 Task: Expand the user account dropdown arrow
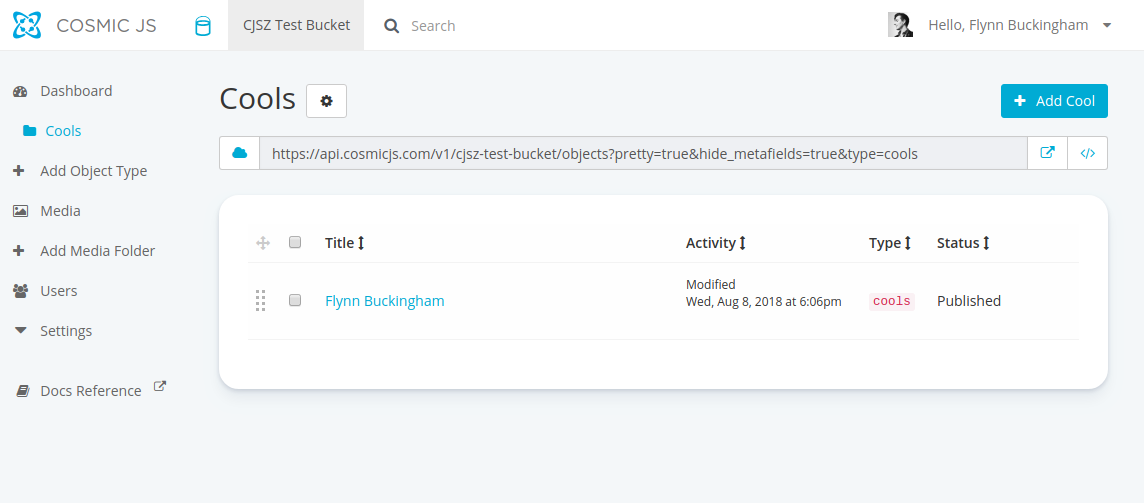(x=1107, y=25)
